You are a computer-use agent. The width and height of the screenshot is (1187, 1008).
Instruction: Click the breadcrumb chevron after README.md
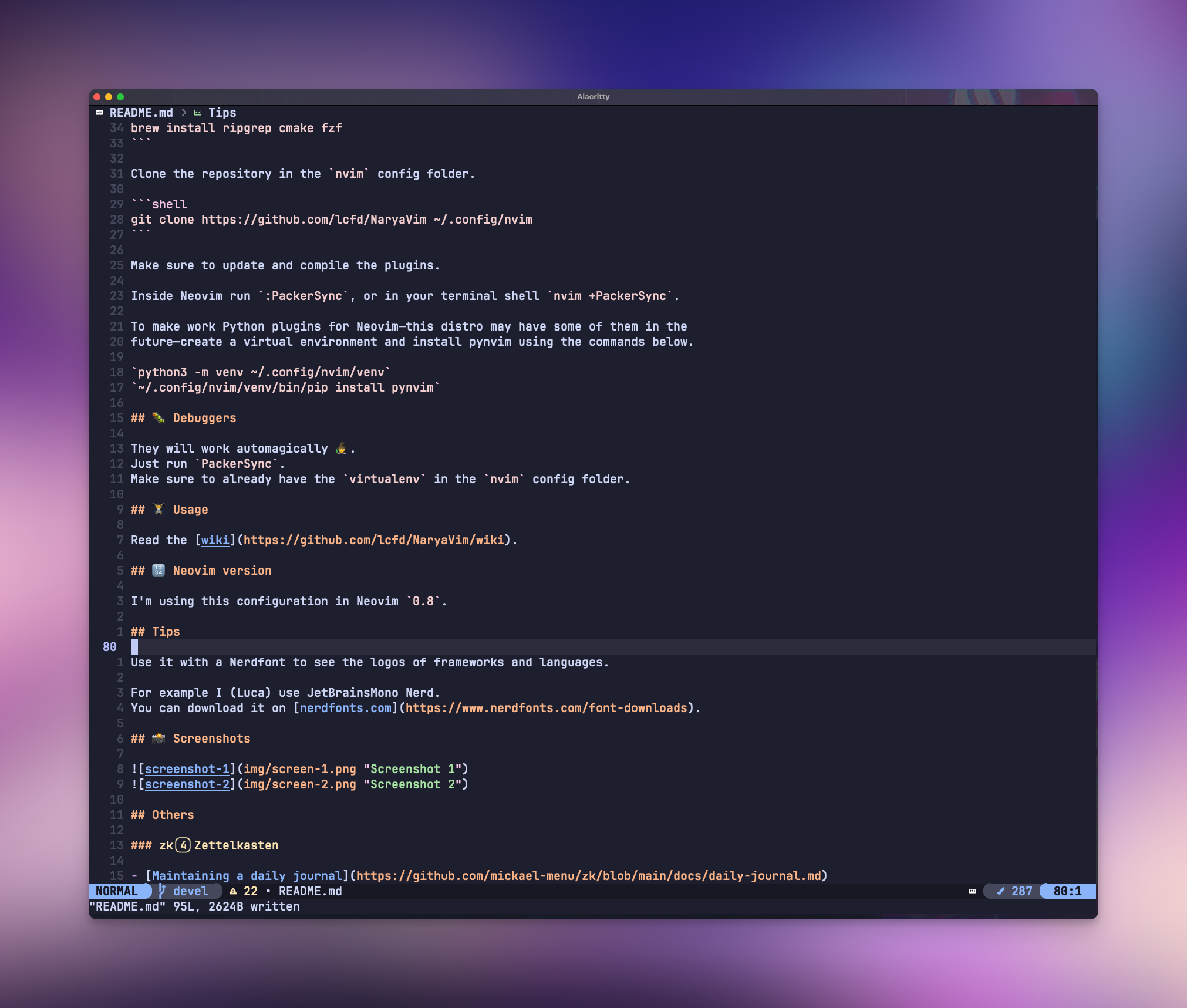point(184,113)
